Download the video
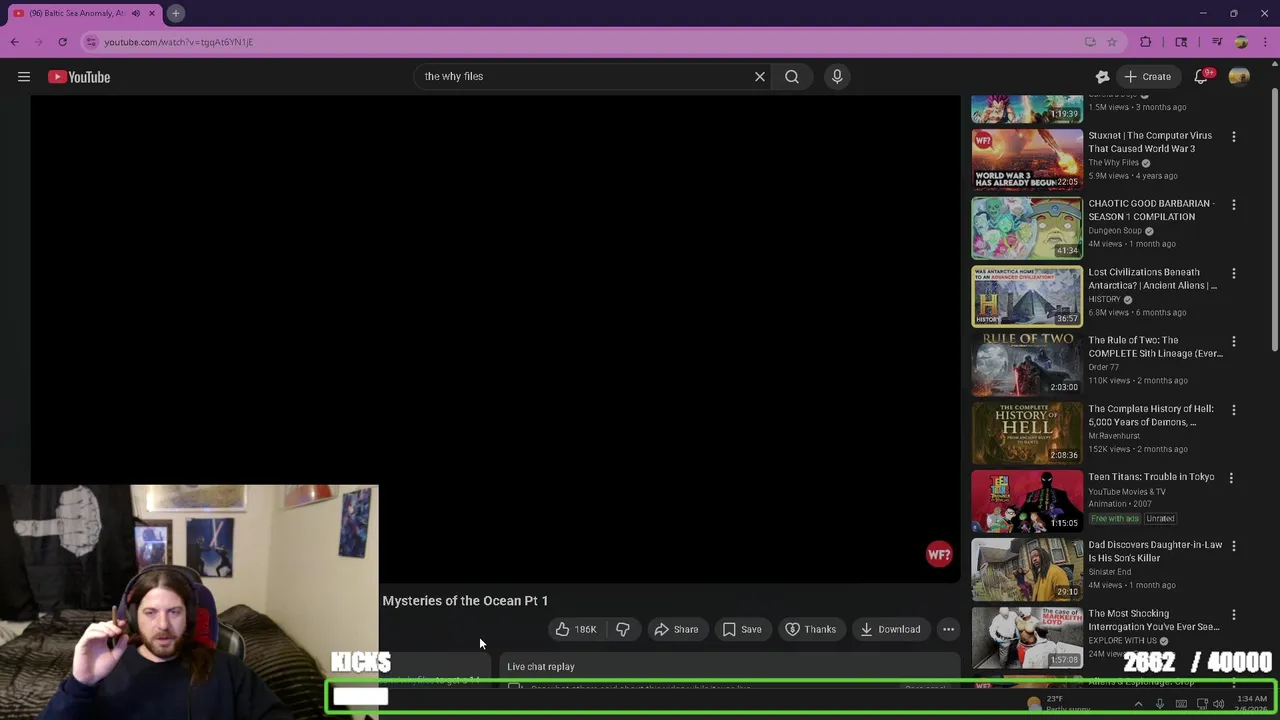Image resolution: width=1280 pixels, height=720 pixels. click(890, 629)
